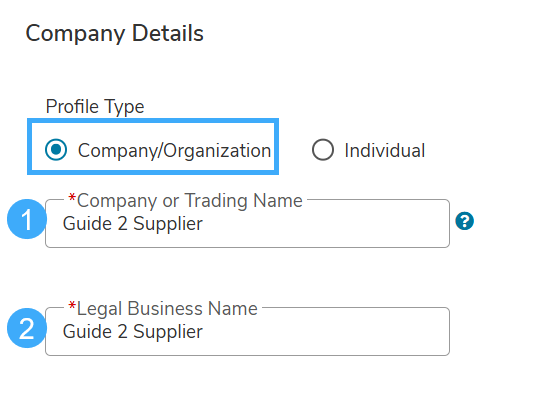This screenshot has height=406, width=542.
Task: Click the Profile Type label
Action: pyautogui.click(x=95, y=106)
